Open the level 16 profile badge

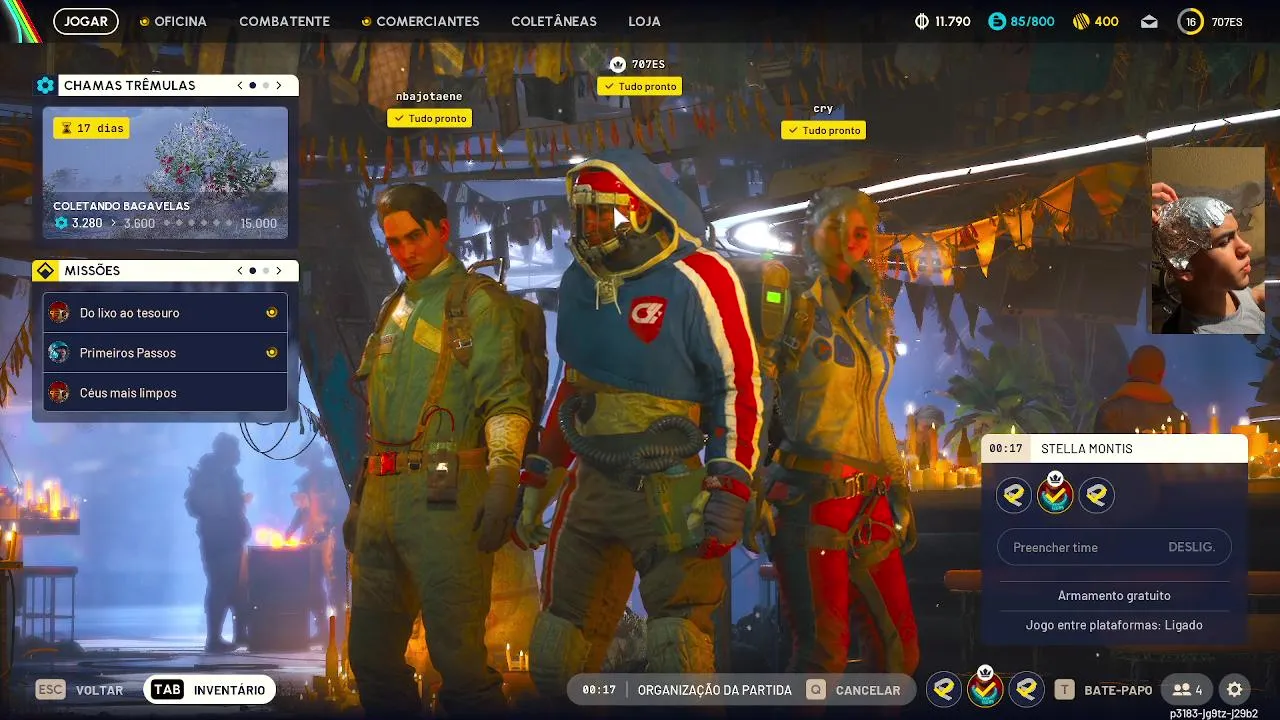tap(1190, 21)
